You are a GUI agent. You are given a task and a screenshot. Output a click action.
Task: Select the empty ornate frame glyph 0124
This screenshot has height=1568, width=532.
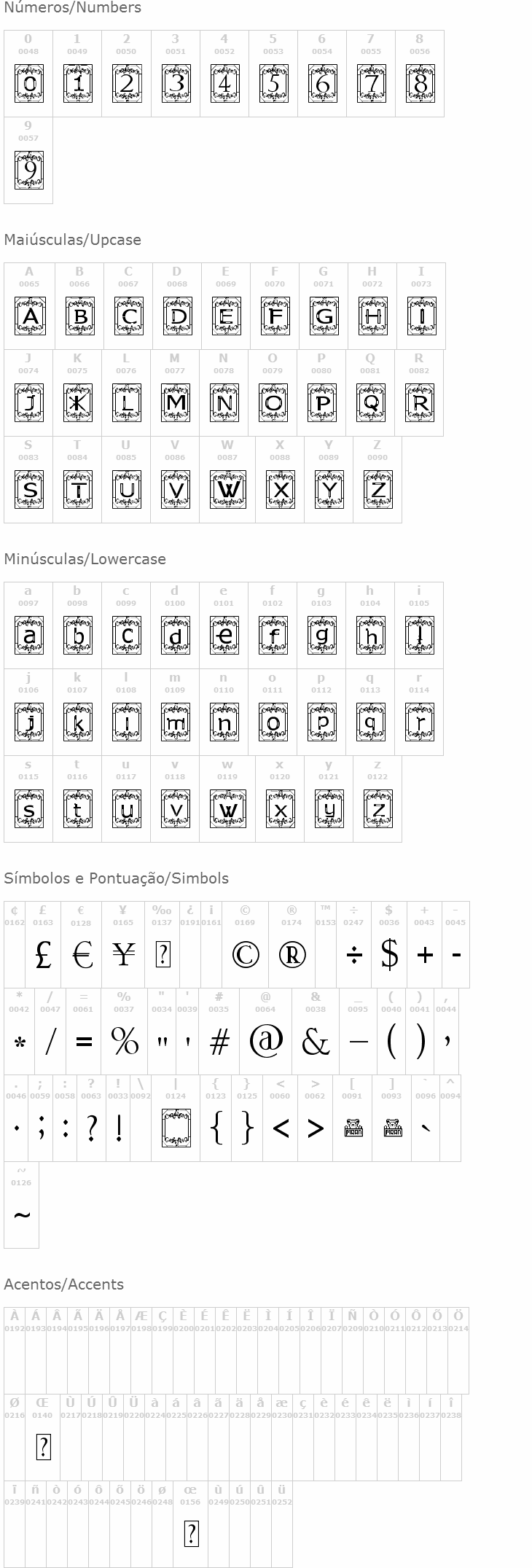coord(176,1128)
